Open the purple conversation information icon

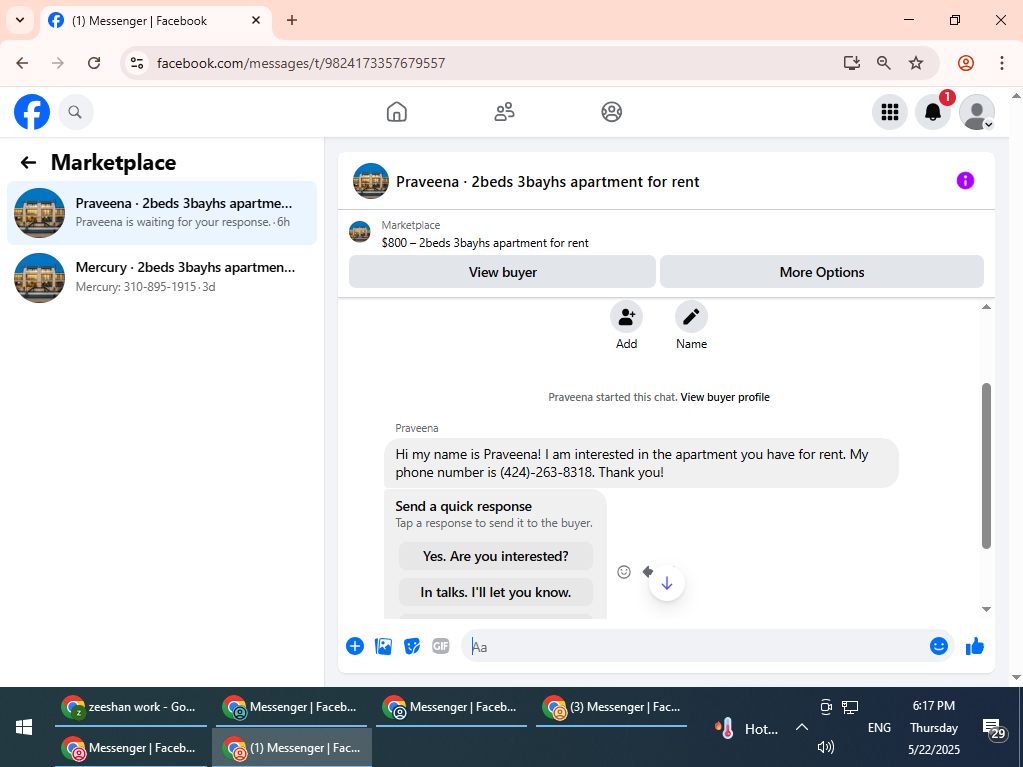pos(965,181)
